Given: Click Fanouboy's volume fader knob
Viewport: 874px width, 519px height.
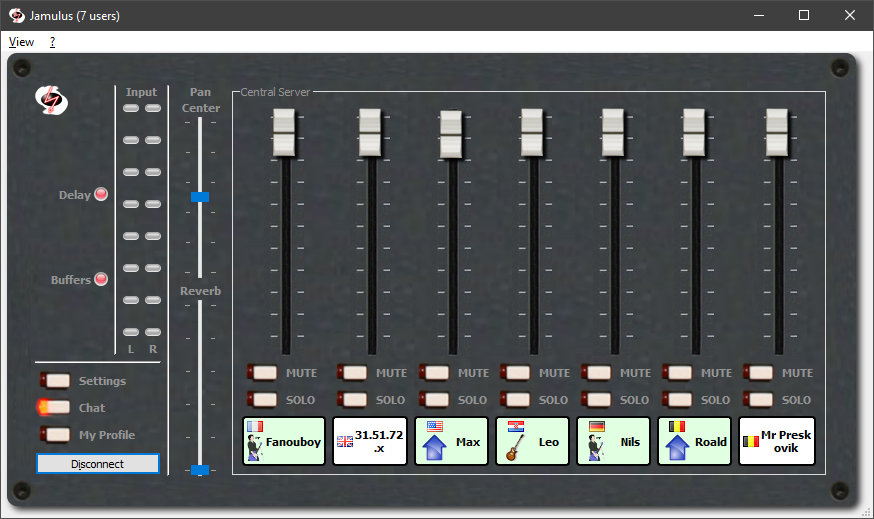Looking at the screenshot, I should [x=284, y=133].
